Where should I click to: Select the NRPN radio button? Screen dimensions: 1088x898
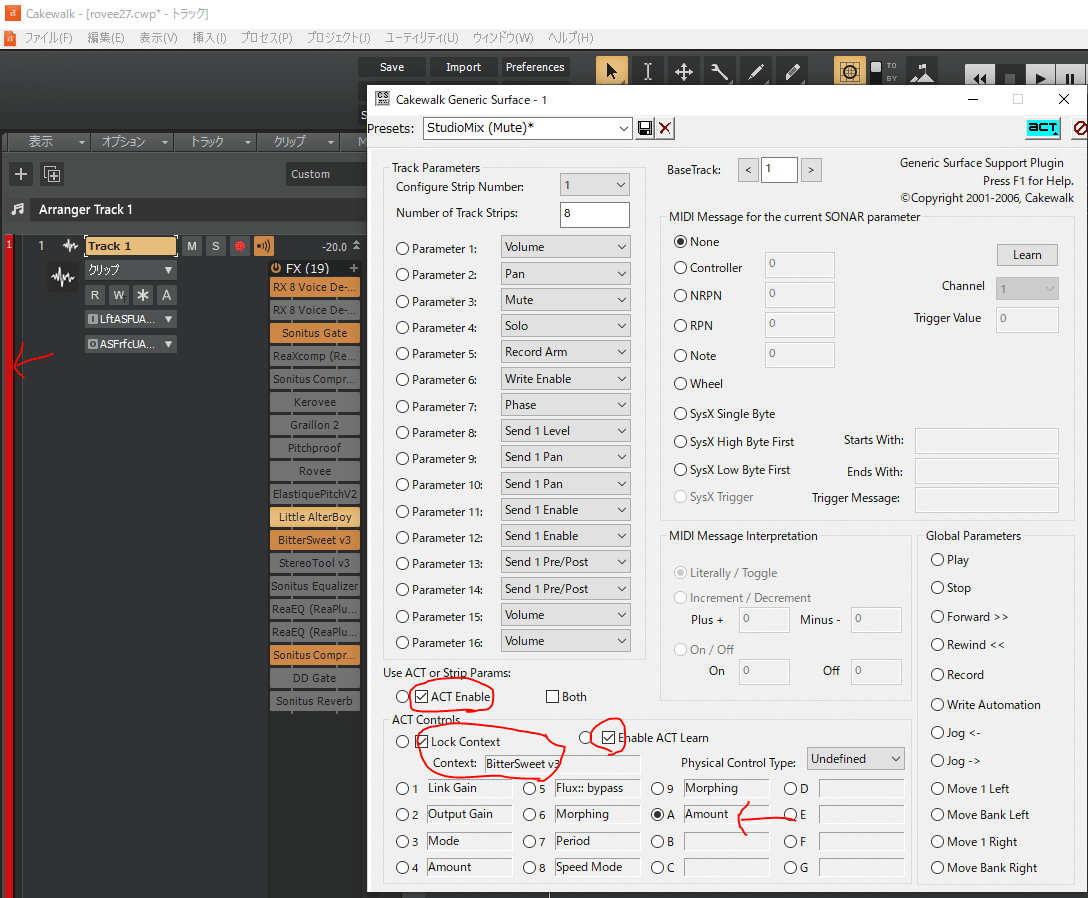pyautogui.click(x=681, y=296)
